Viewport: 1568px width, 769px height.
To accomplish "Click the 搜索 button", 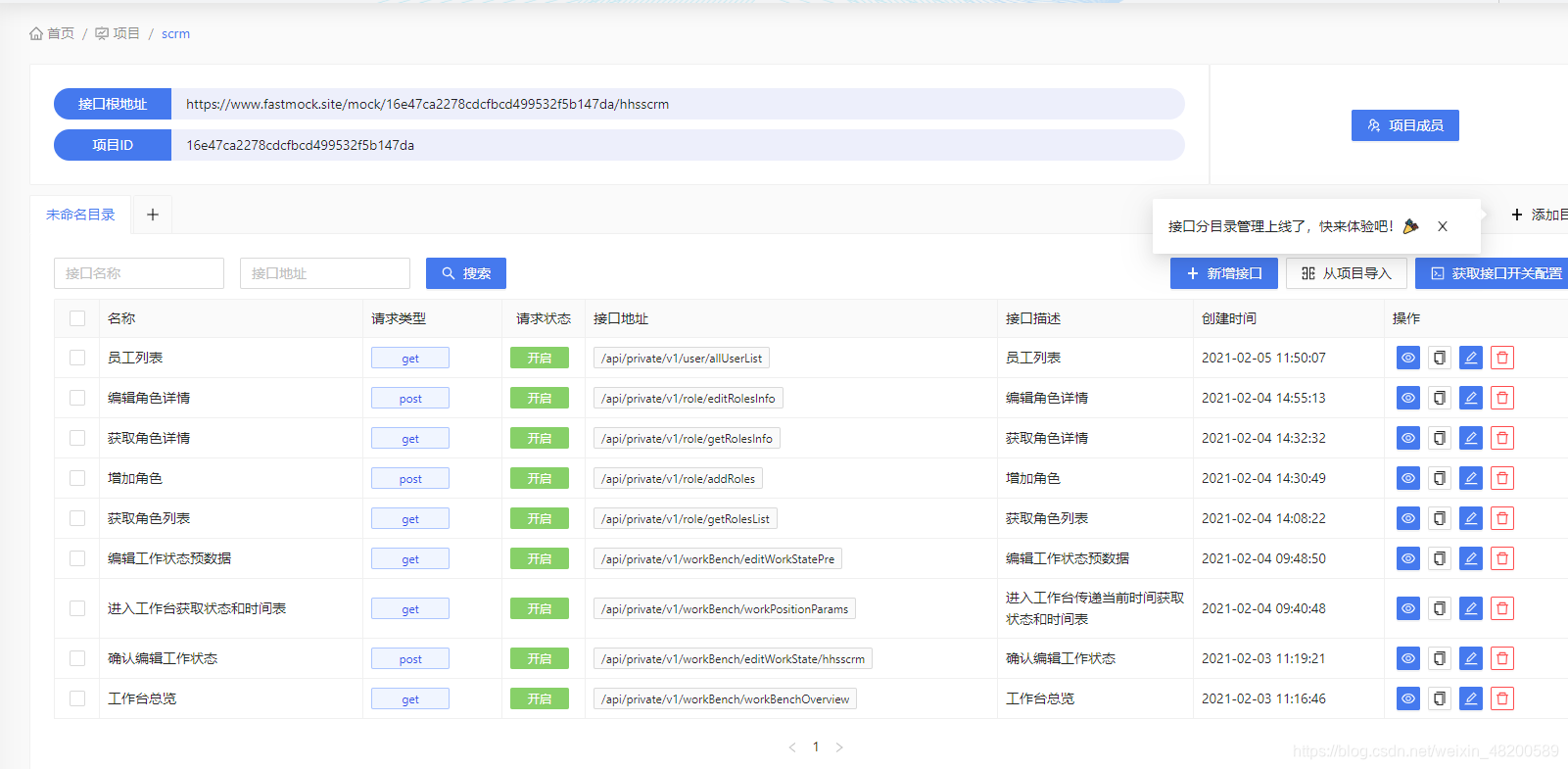I will 466,273.
